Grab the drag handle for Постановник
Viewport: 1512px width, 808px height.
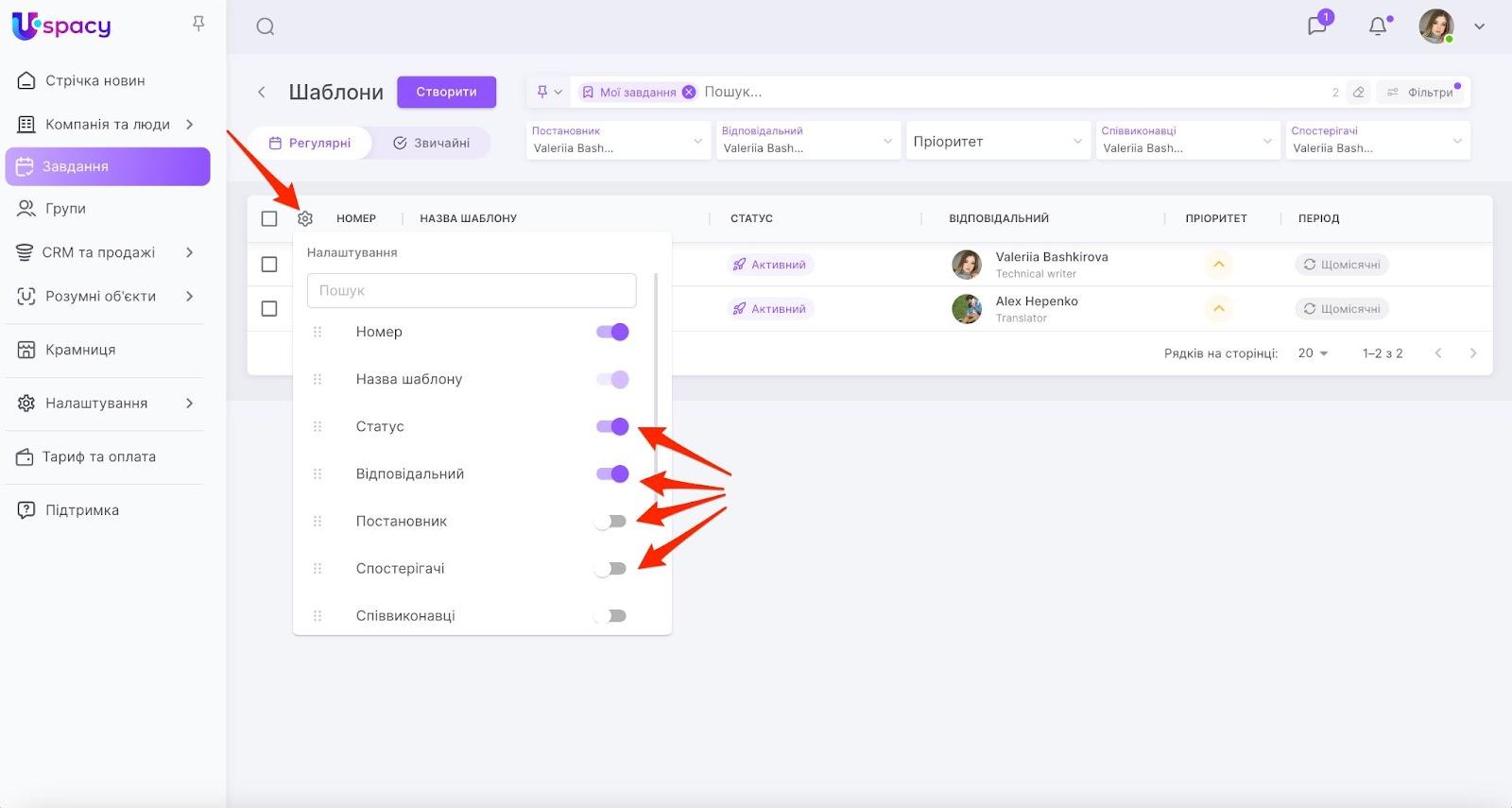point(318,521)
